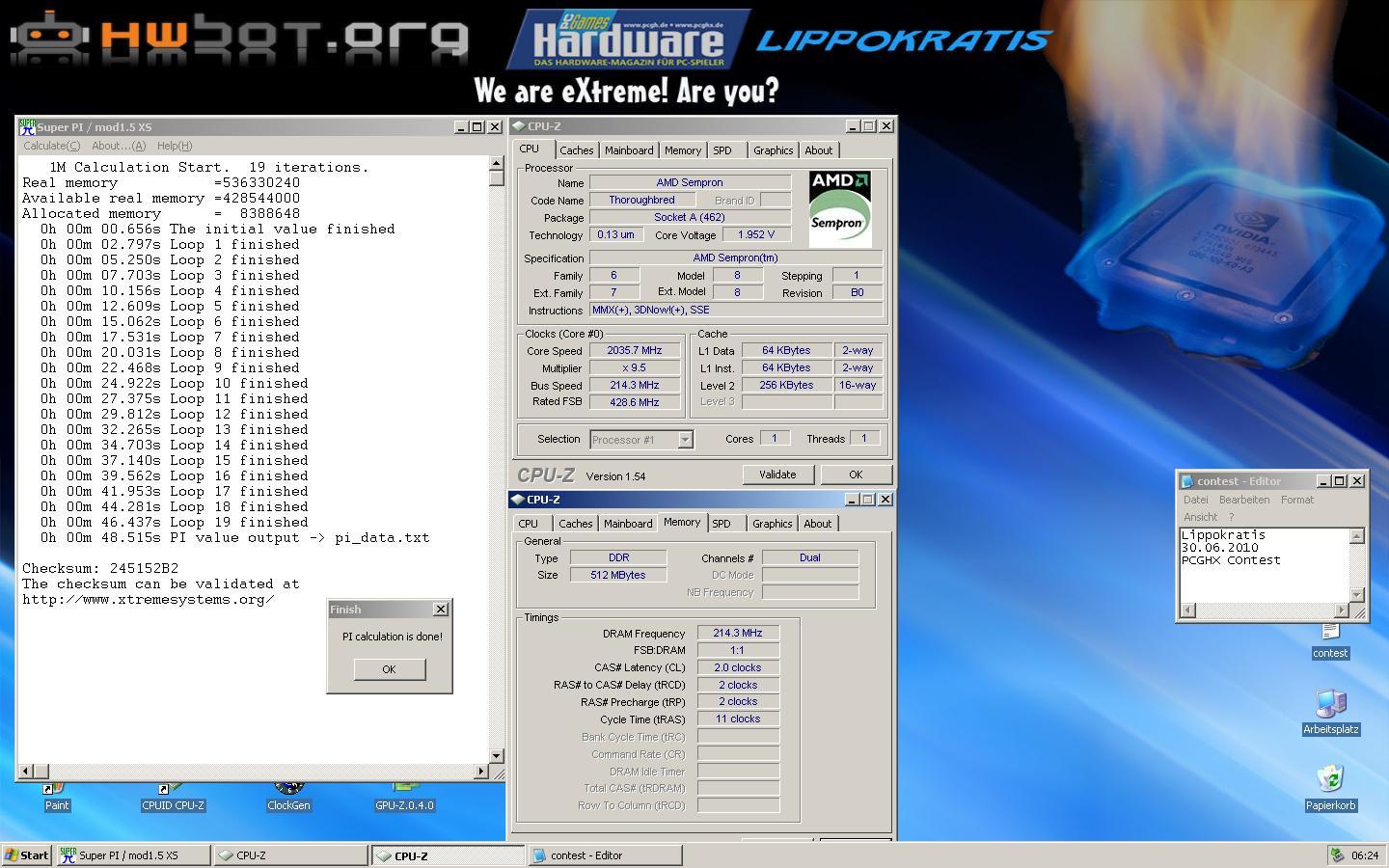Click Super PI vertical scrollbar up arrow

[x=497, y=163]
